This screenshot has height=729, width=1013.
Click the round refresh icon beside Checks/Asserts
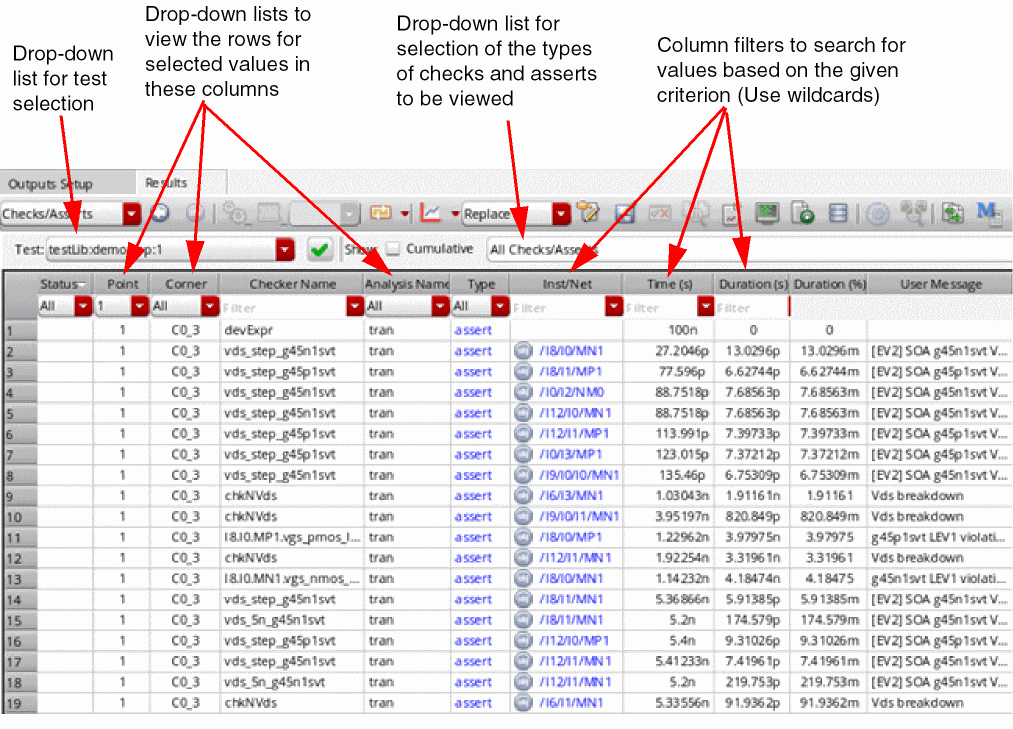pos(159,213)
